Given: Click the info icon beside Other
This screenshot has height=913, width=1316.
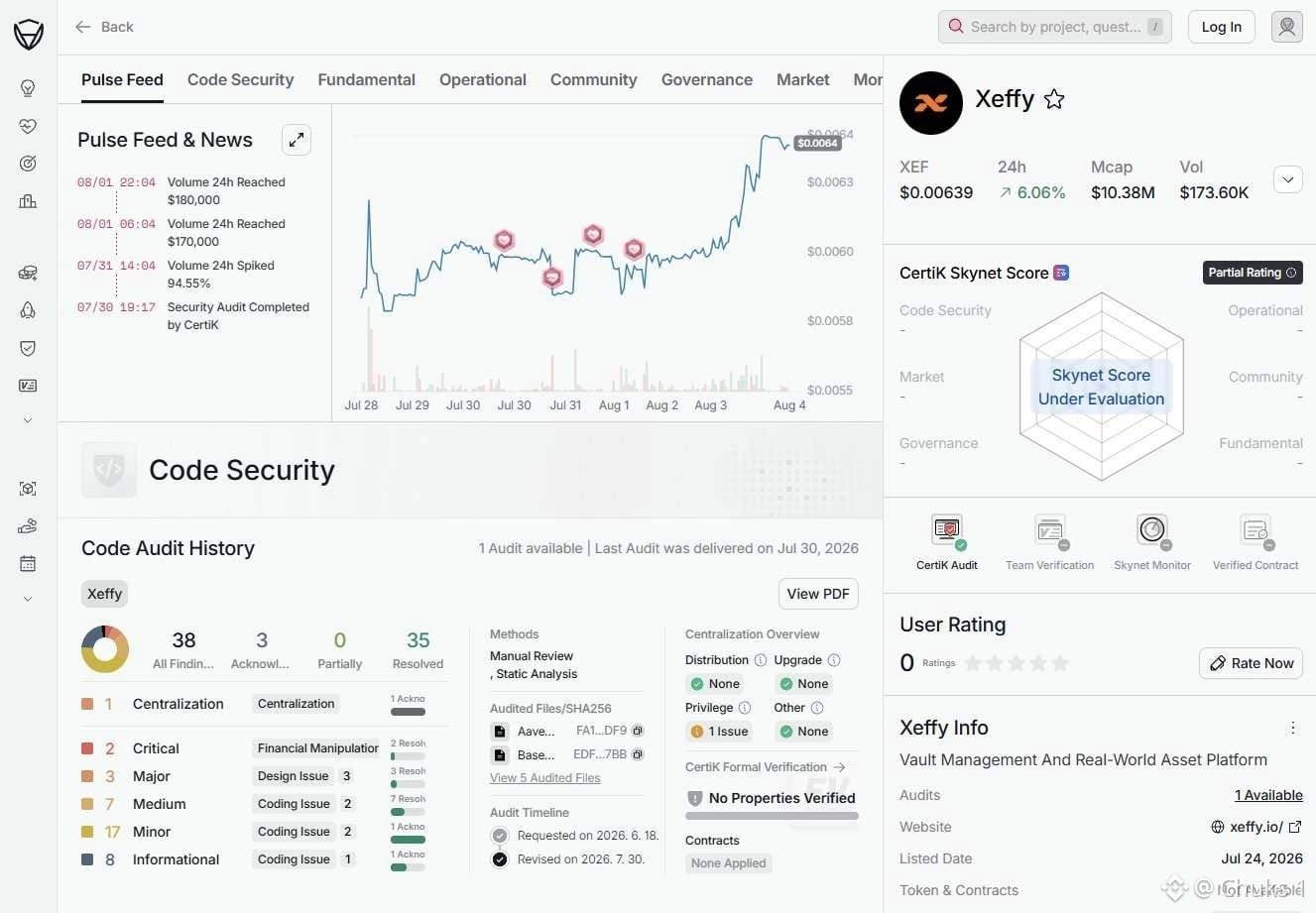Looking at the screenshot, I should click(x=817, y=708).
